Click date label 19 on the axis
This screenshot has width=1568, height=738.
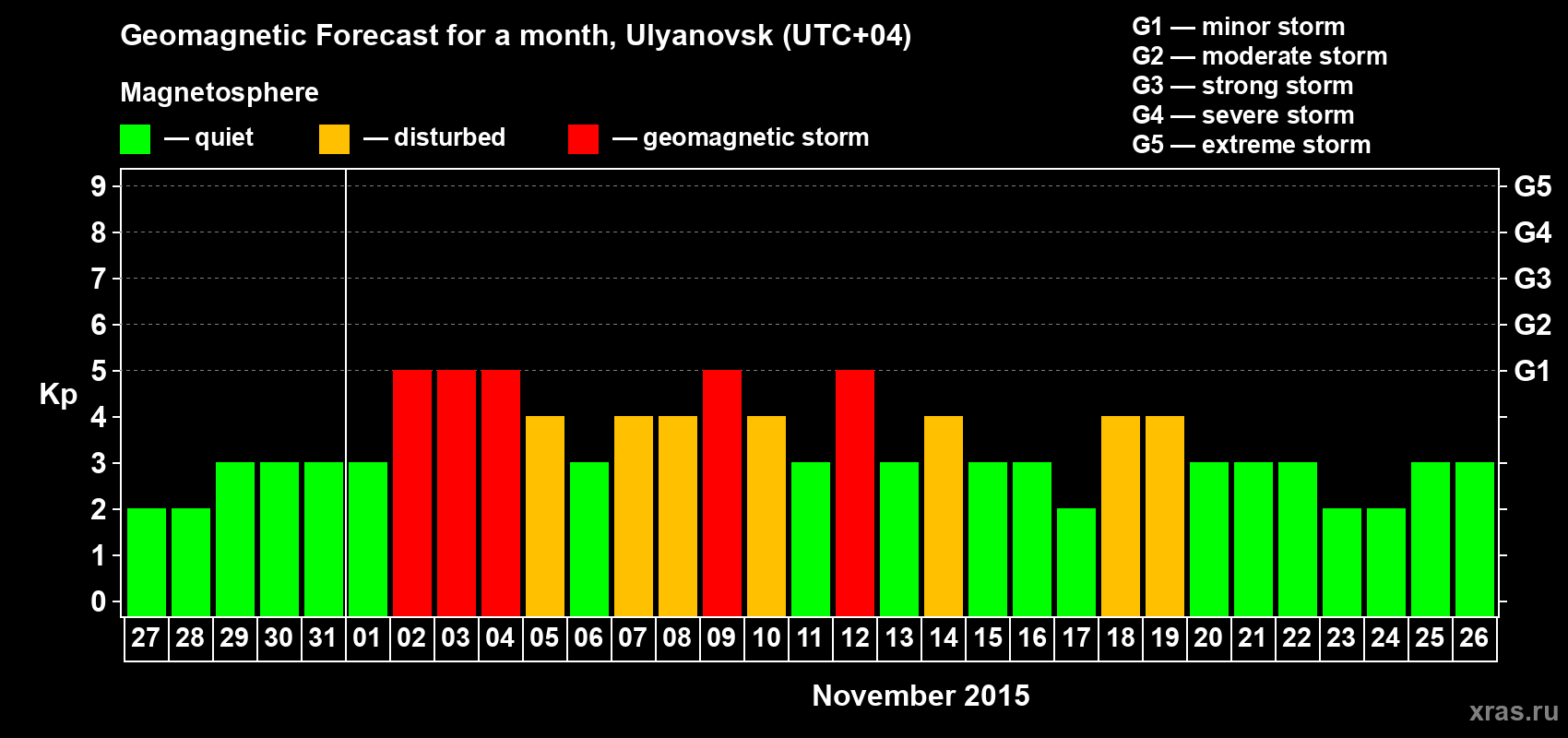click(x=1164, y=637)
